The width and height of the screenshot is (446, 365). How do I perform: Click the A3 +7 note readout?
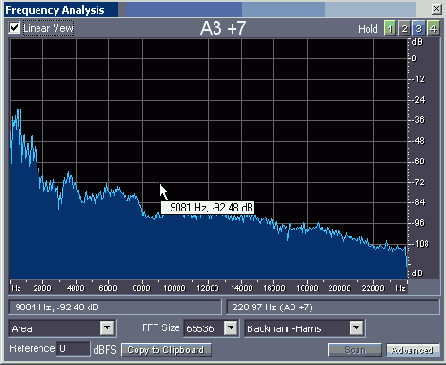click(x=223, y=28)
